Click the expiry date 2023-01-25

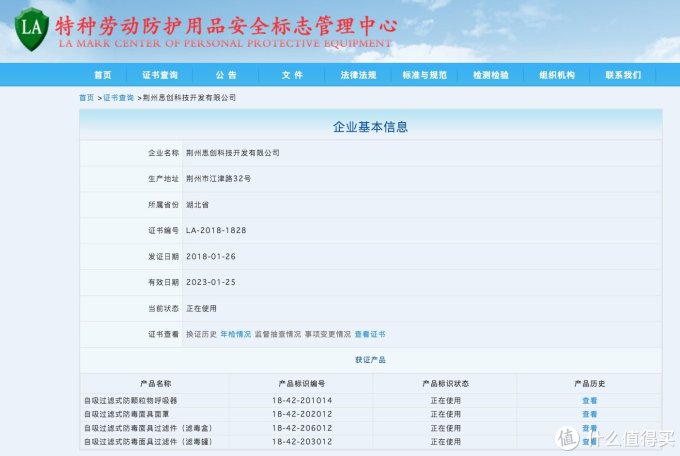point(211,282)
